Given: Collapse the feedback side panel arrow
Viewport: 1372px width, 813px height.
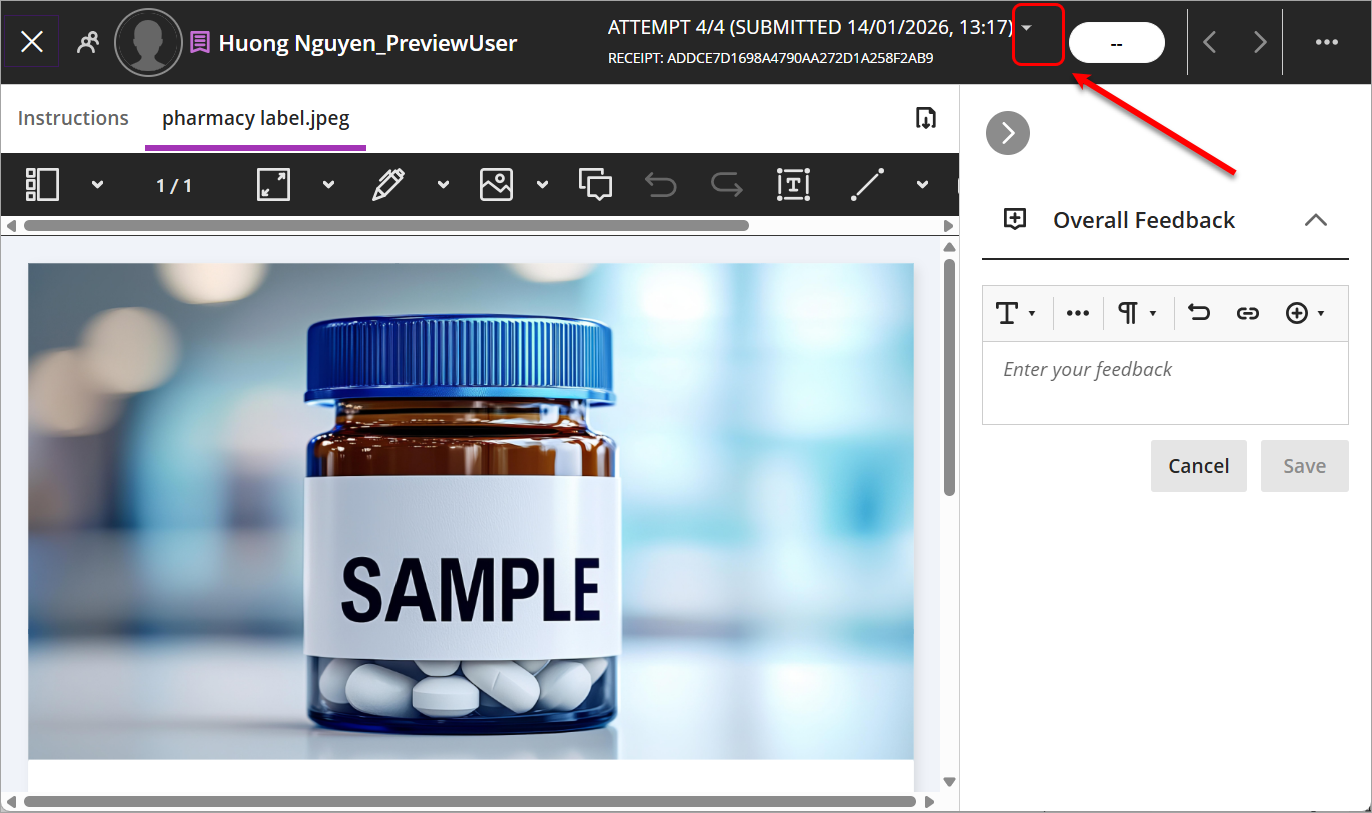Looking at the screenshot, I should 1007,133.
